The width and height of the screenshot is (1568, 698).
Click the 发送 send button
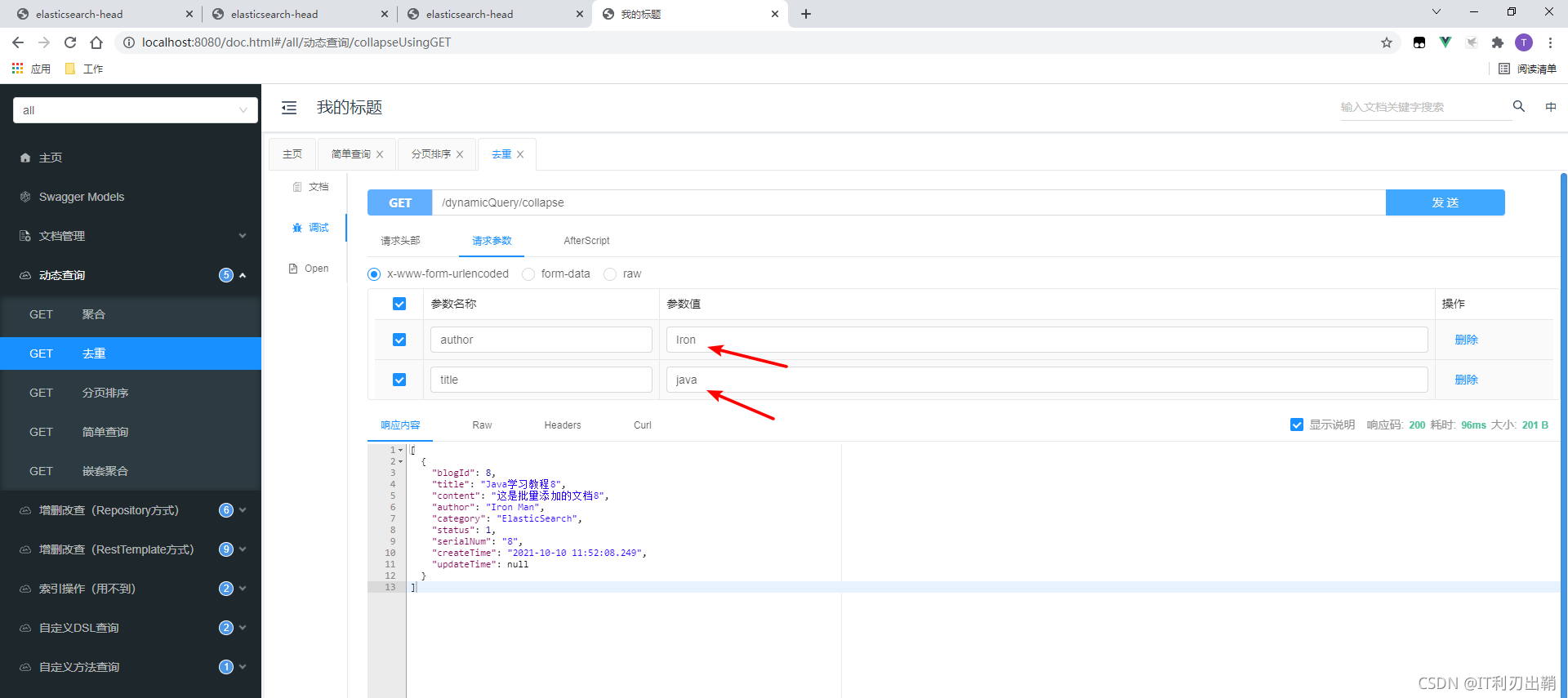[x=1445, y=202]
